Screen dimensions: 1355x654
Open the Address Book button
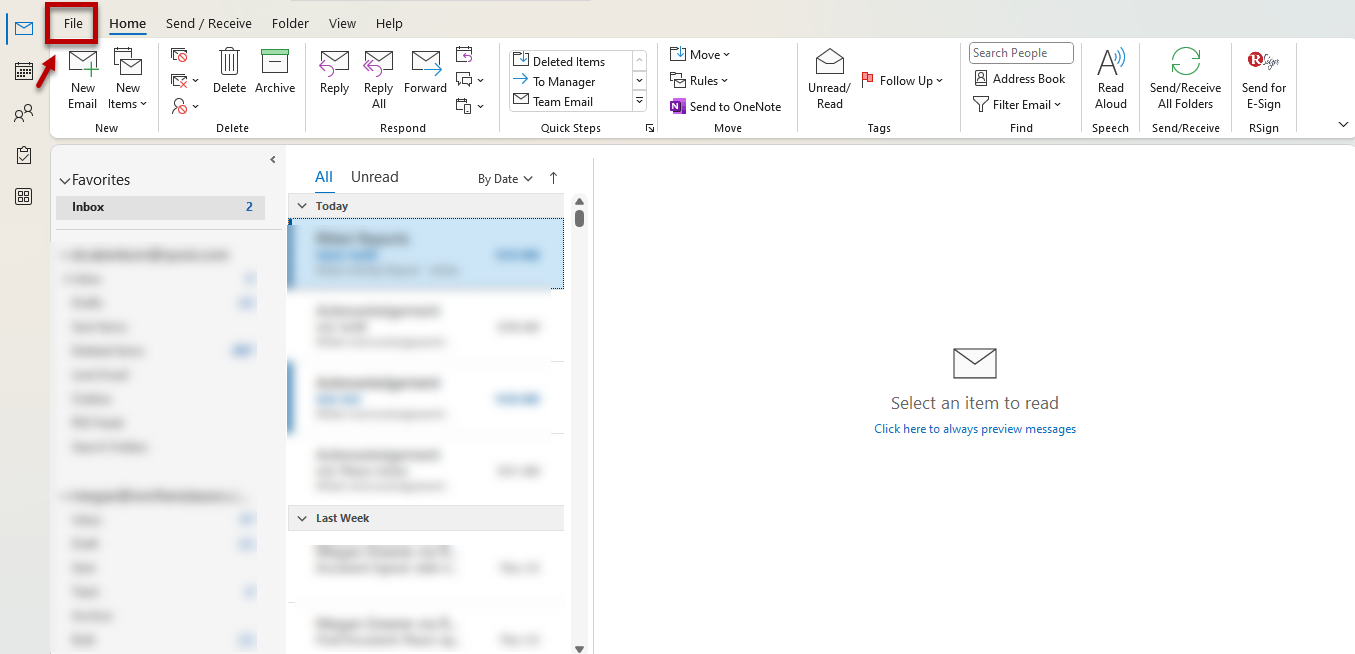point(1019,79)
